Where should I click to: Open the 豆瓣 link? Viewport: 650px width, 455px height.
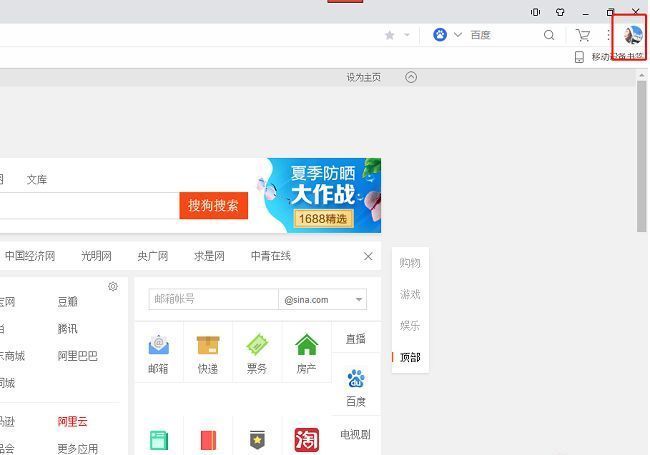point(68,302)
